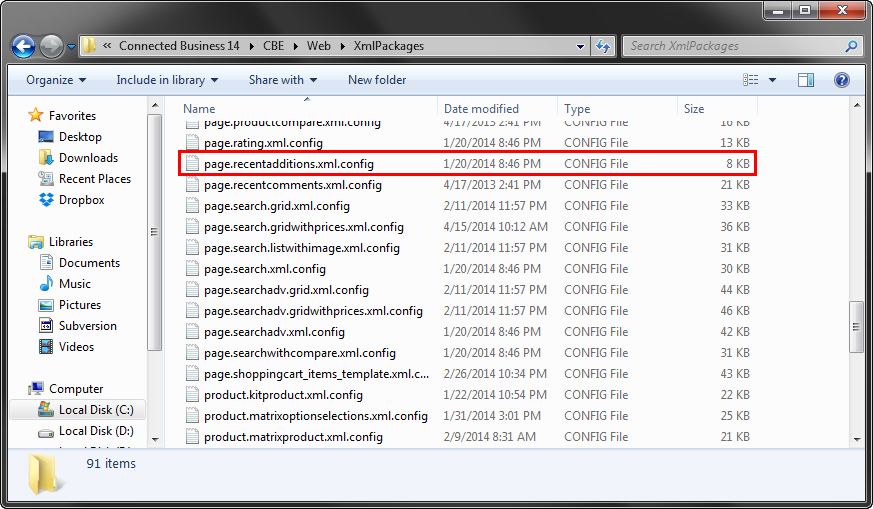
Task: Click file icon of page.searchadv.xml.config
Action: click(192, 332)
